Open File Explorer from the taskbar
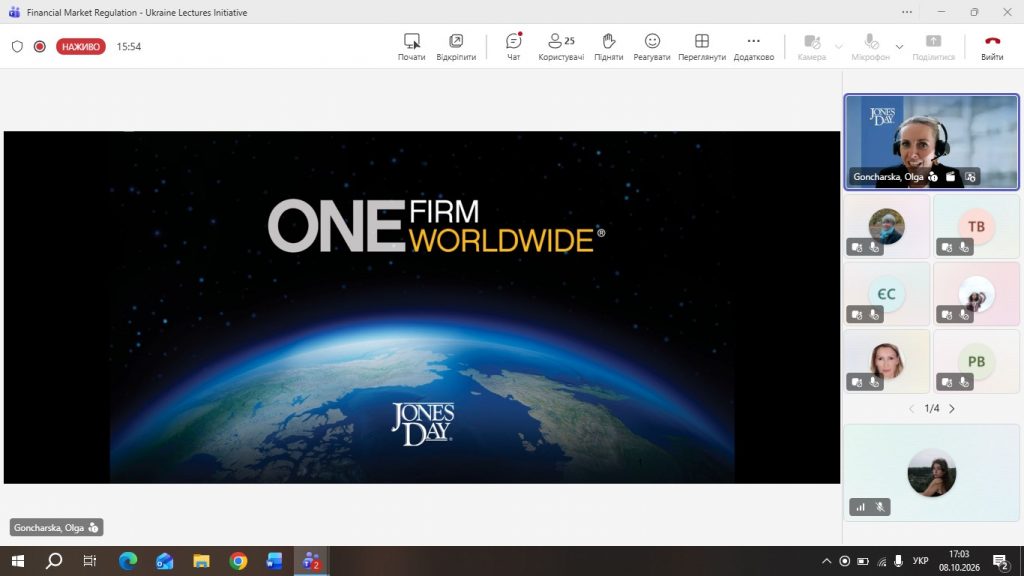The height and width of the screenshot is (576, 1024). pyautogui.click(x=201, y=561)
